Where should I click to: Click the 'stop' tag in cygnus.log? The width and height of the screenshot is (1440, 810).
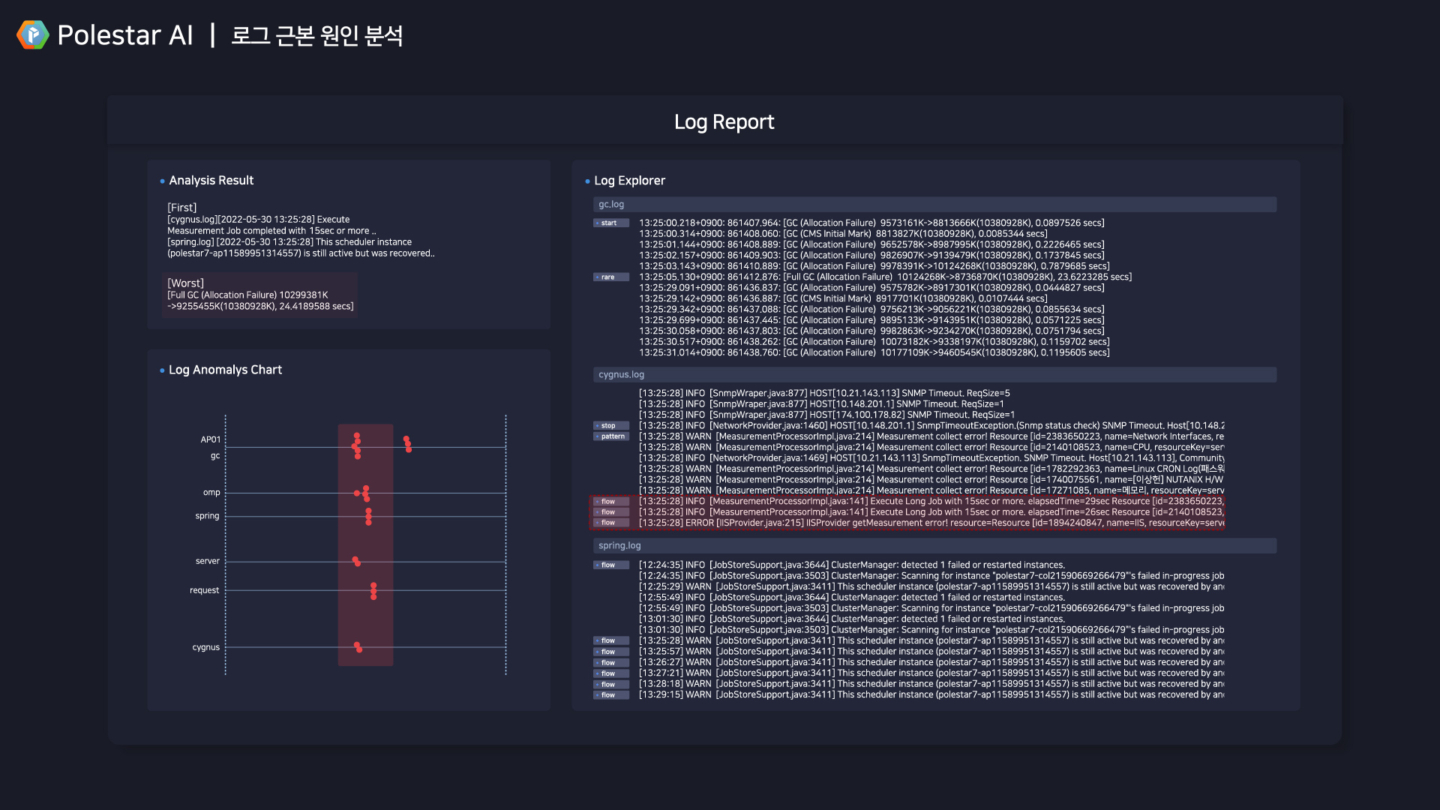coord(608,426)
